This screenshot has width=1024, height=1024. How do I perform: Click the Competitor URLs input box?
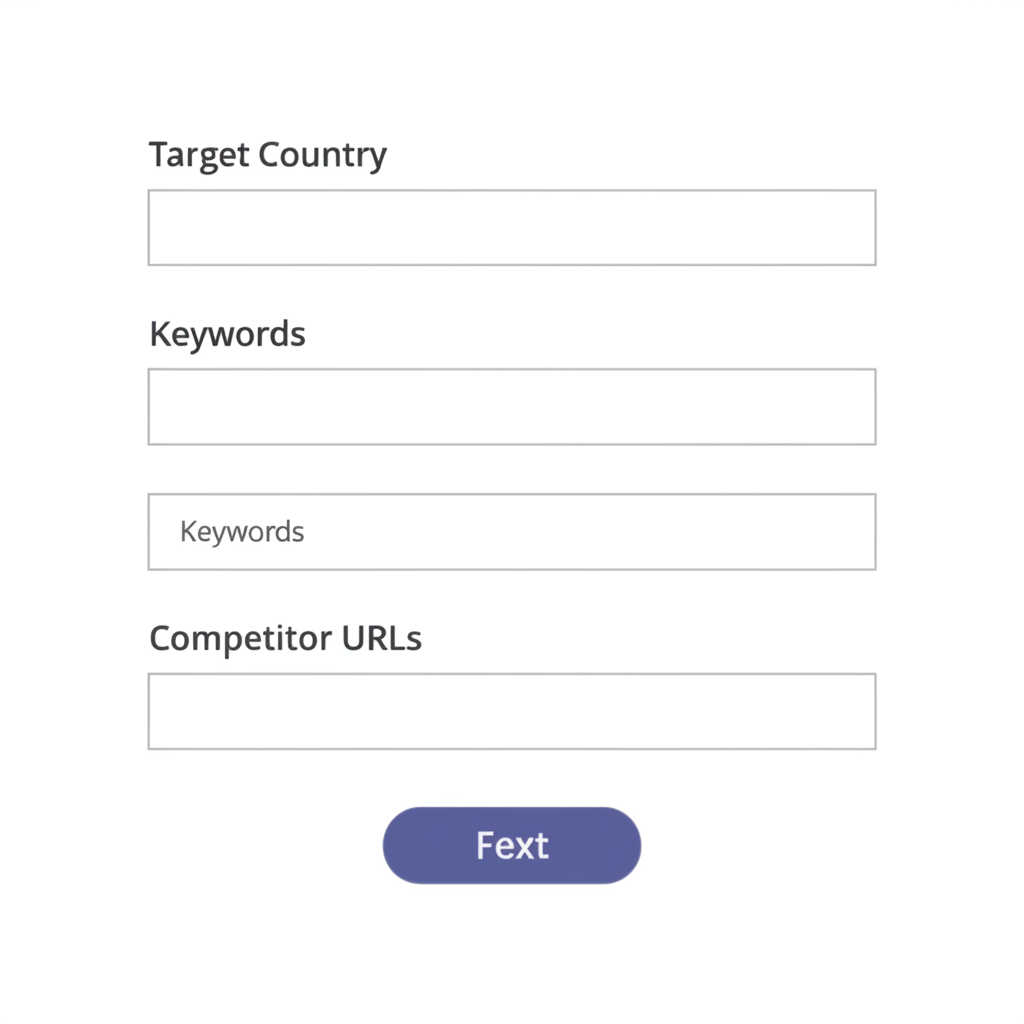click(x=512, y=711)
